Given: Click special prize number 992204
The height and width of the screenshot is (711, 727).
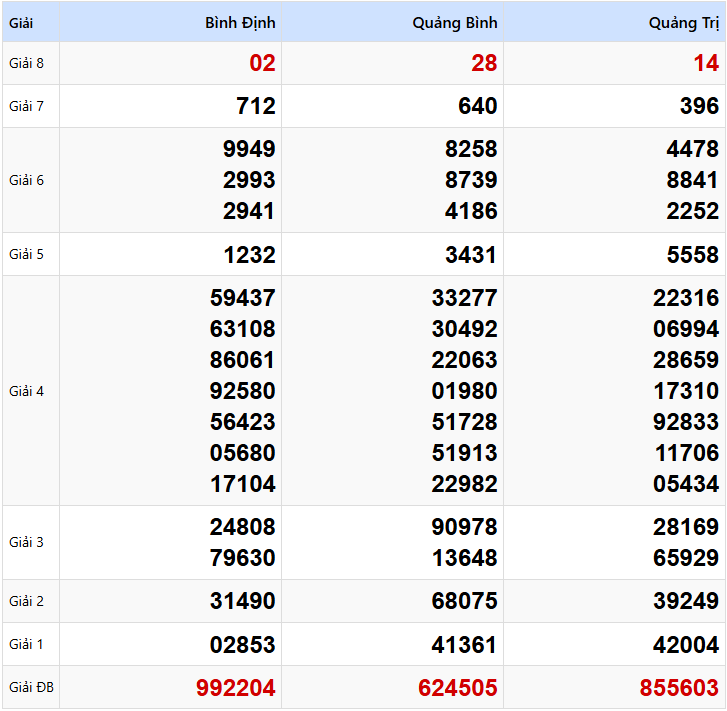Looking at the screenshot, I should point(236,687).
